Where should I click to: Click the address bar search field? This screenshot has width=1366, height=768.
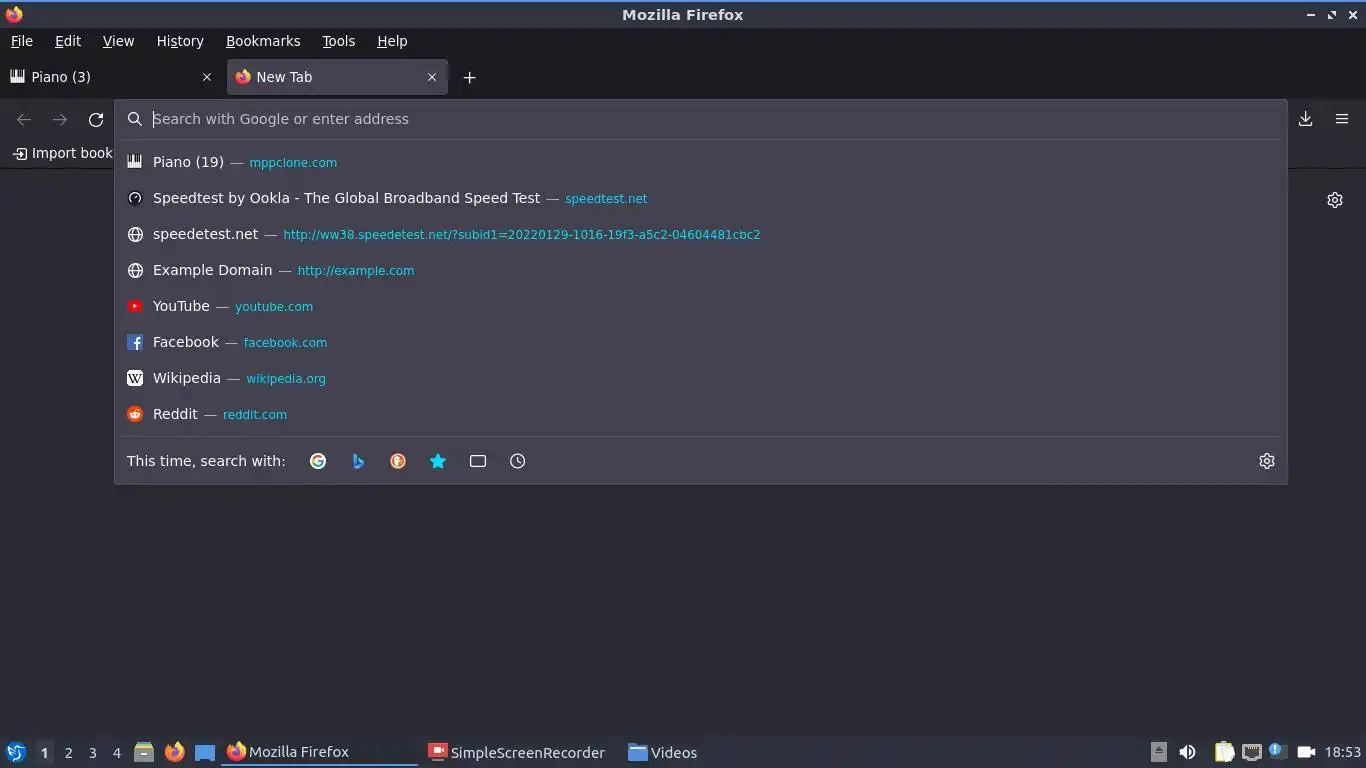tap(700, 119)
